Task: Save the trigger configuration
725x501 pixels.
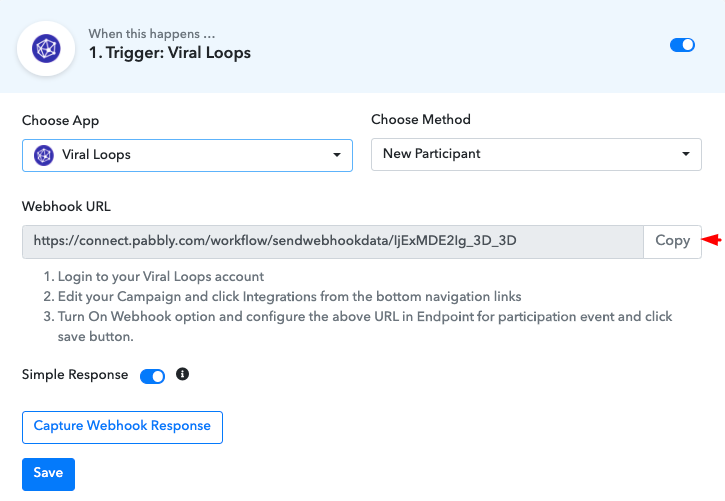Action: [x=49, y=474]
